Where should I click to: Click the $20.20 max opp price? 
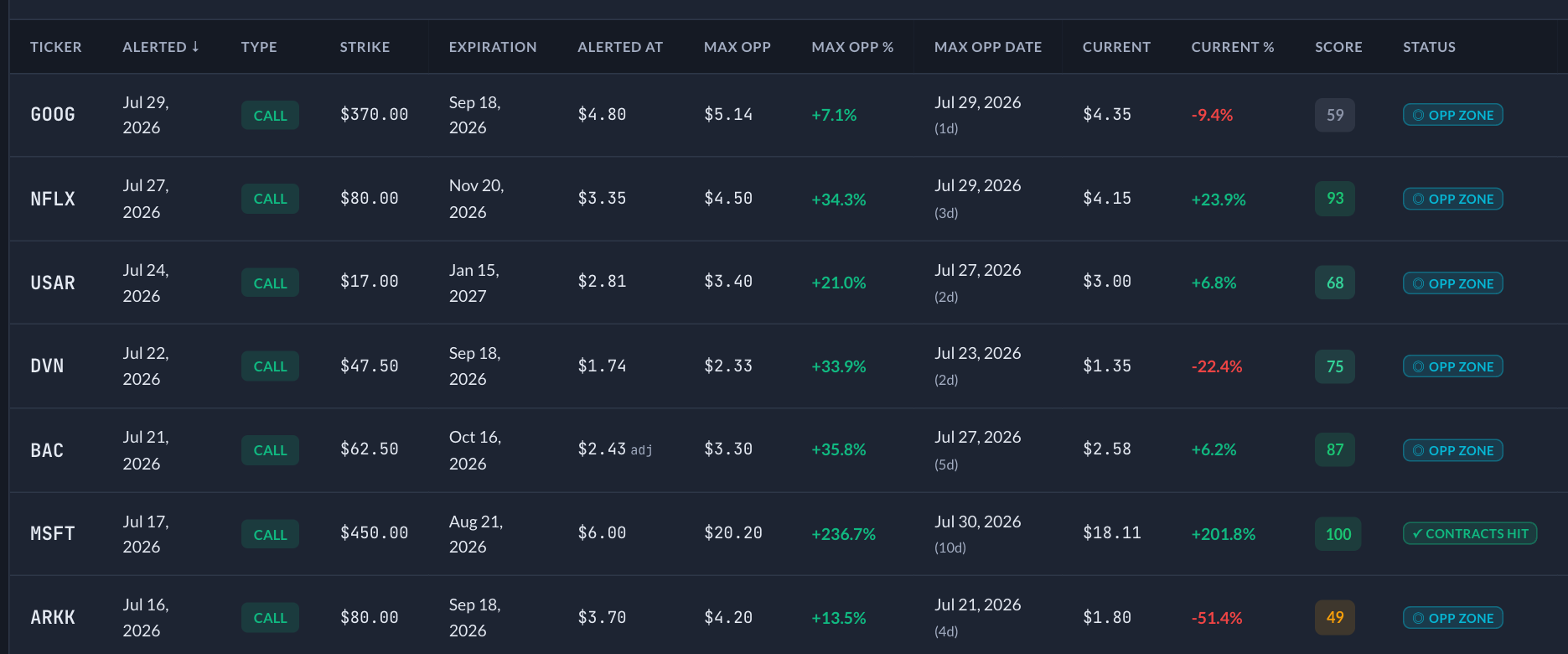[x=733, y=533]
